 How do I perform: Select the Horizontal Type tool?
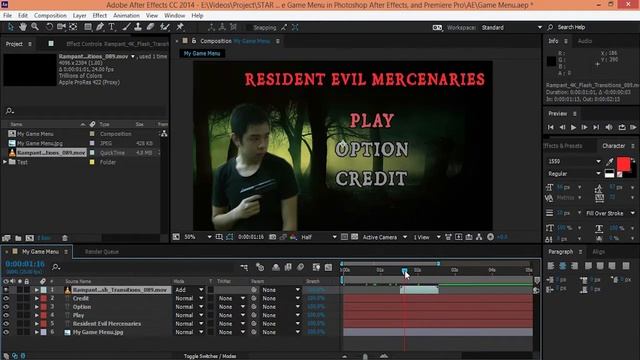(x=111, y=27)
